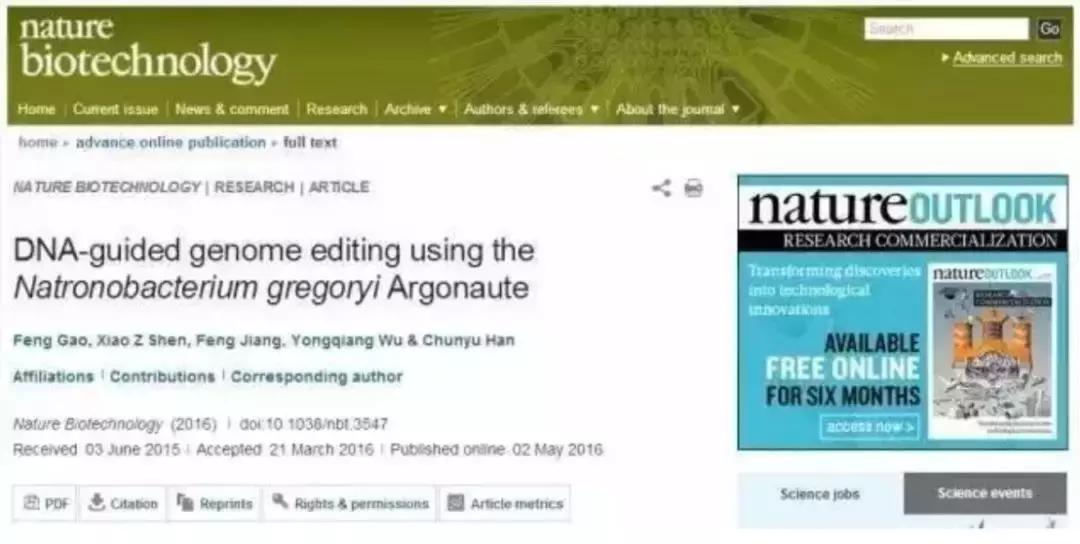Download the Citation for this article
Viewport: 1080px width, 544px height.
[x=122, y=503]
